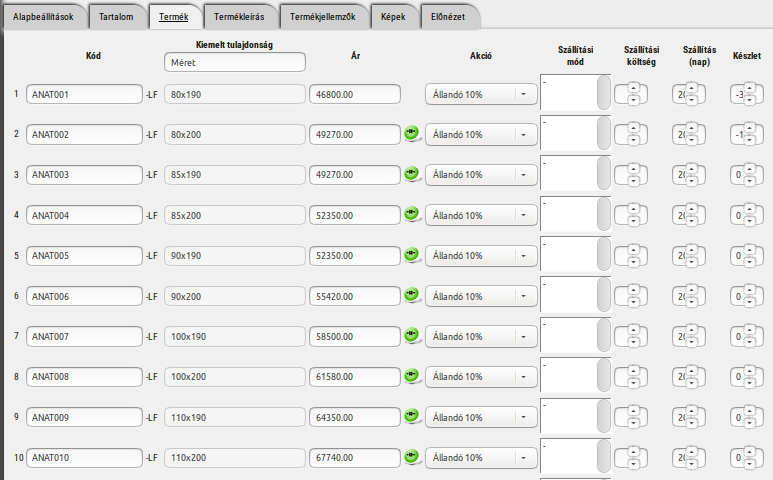Click the size field showing 85x190
This screenshot has height=480, width=773.
(x=235, y=175)
